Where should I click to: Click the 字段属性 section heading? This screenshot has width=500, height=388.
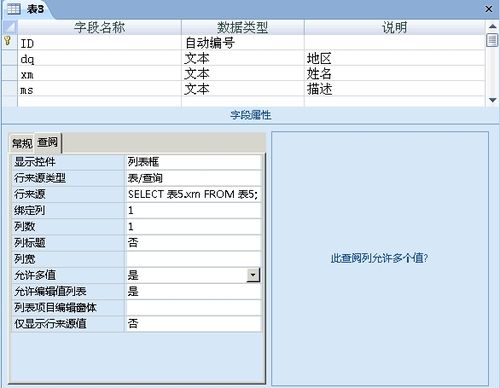point(251,115)
